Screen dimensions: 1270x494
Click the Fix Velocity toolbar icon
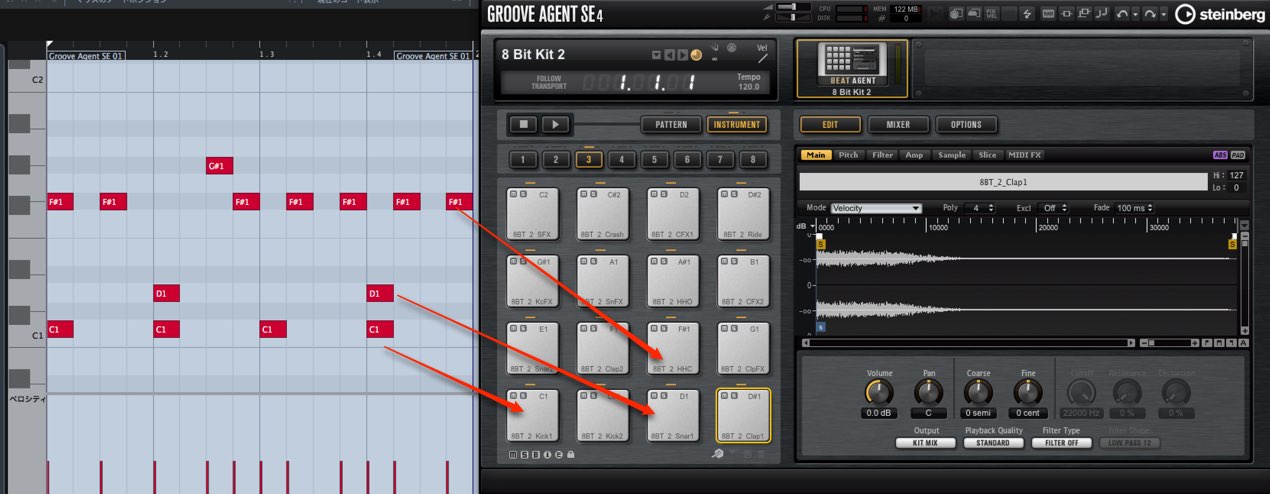993,14
